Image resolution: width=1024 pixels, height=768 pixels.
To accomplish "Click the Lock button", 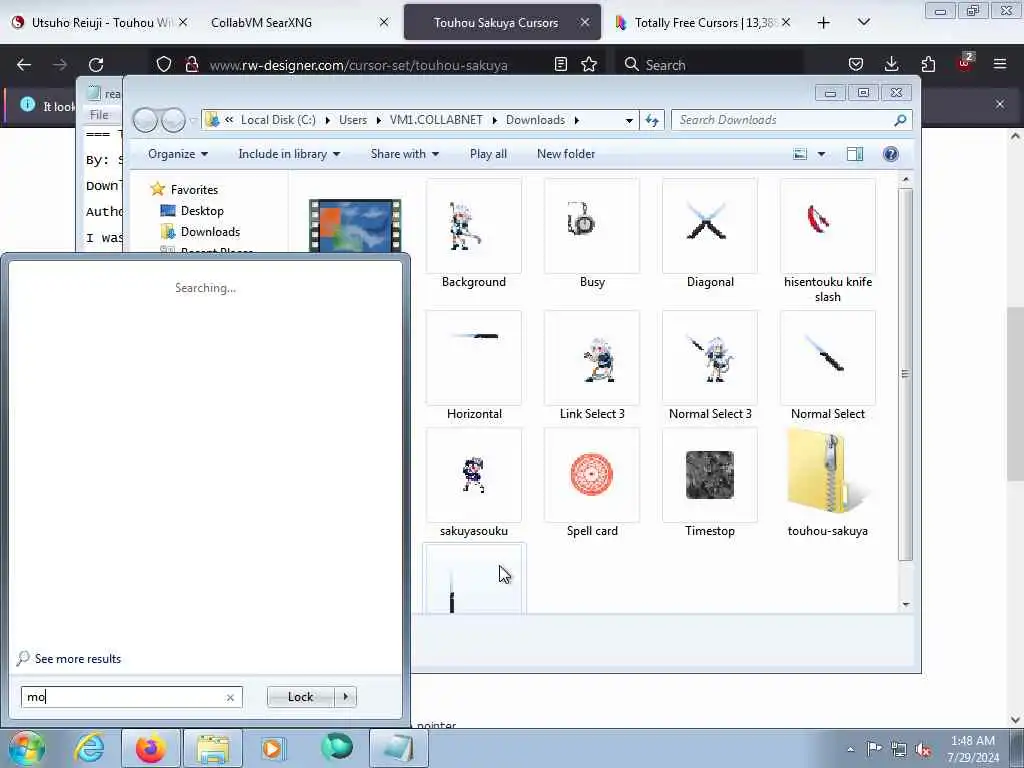I will pyautogui.click(x=300, y=697).
